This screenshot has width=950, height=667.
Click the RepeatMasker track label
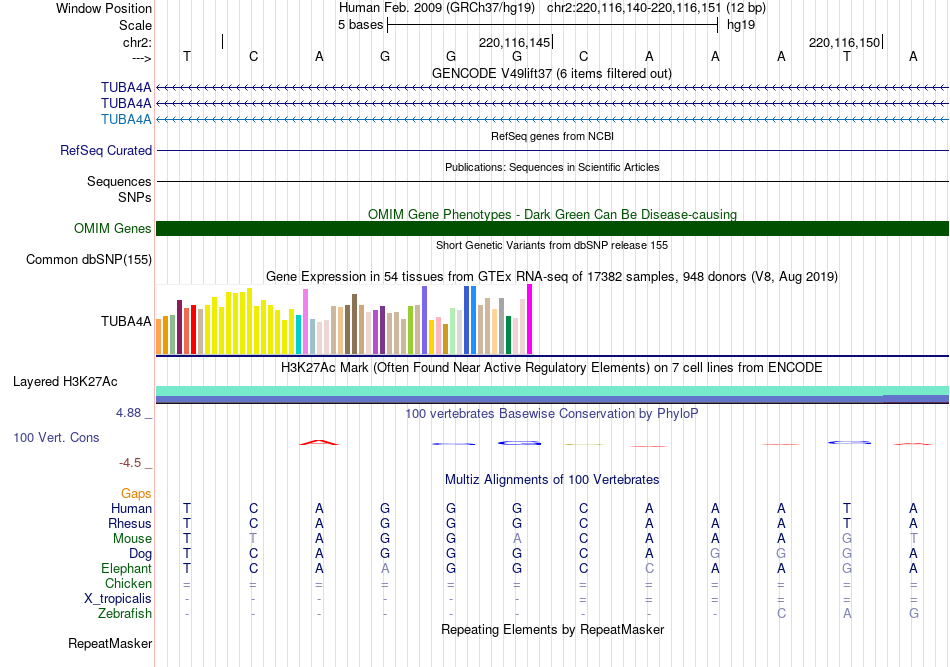(x=110, y=643)
